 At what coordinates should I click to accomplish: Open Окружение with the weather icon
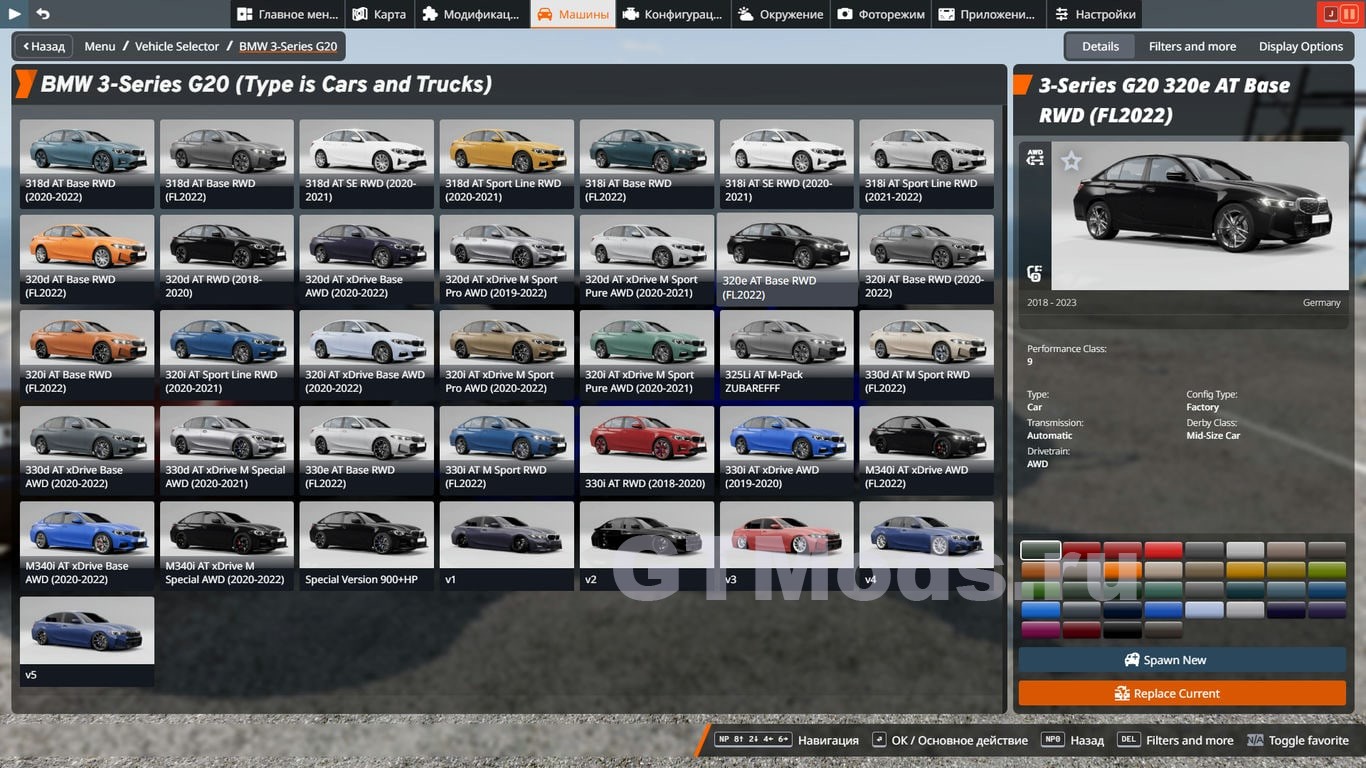pyautogui.click(x=780, y=14)
